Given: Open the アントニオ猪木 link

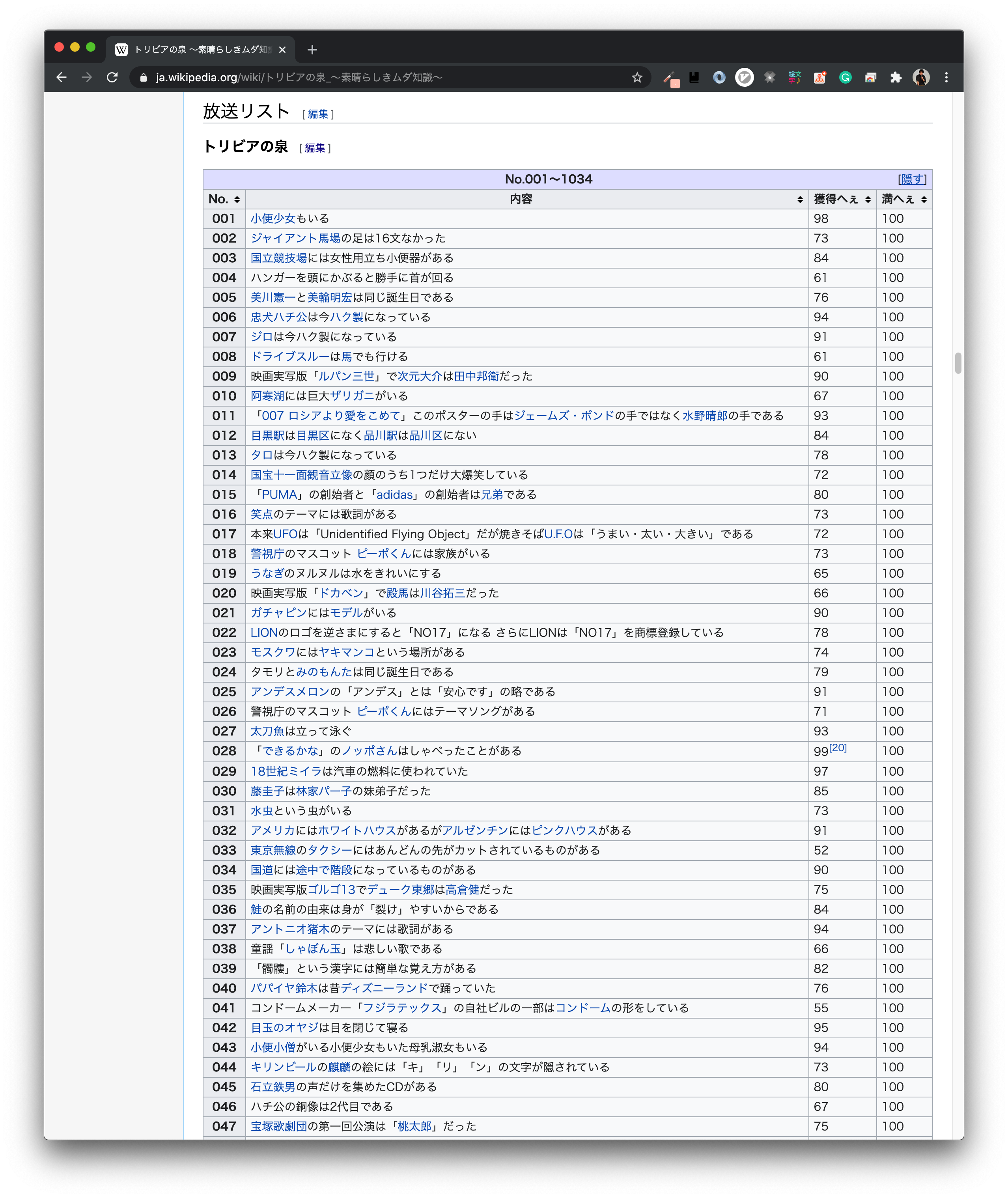Looking at the screenshot, I should 290,929.
